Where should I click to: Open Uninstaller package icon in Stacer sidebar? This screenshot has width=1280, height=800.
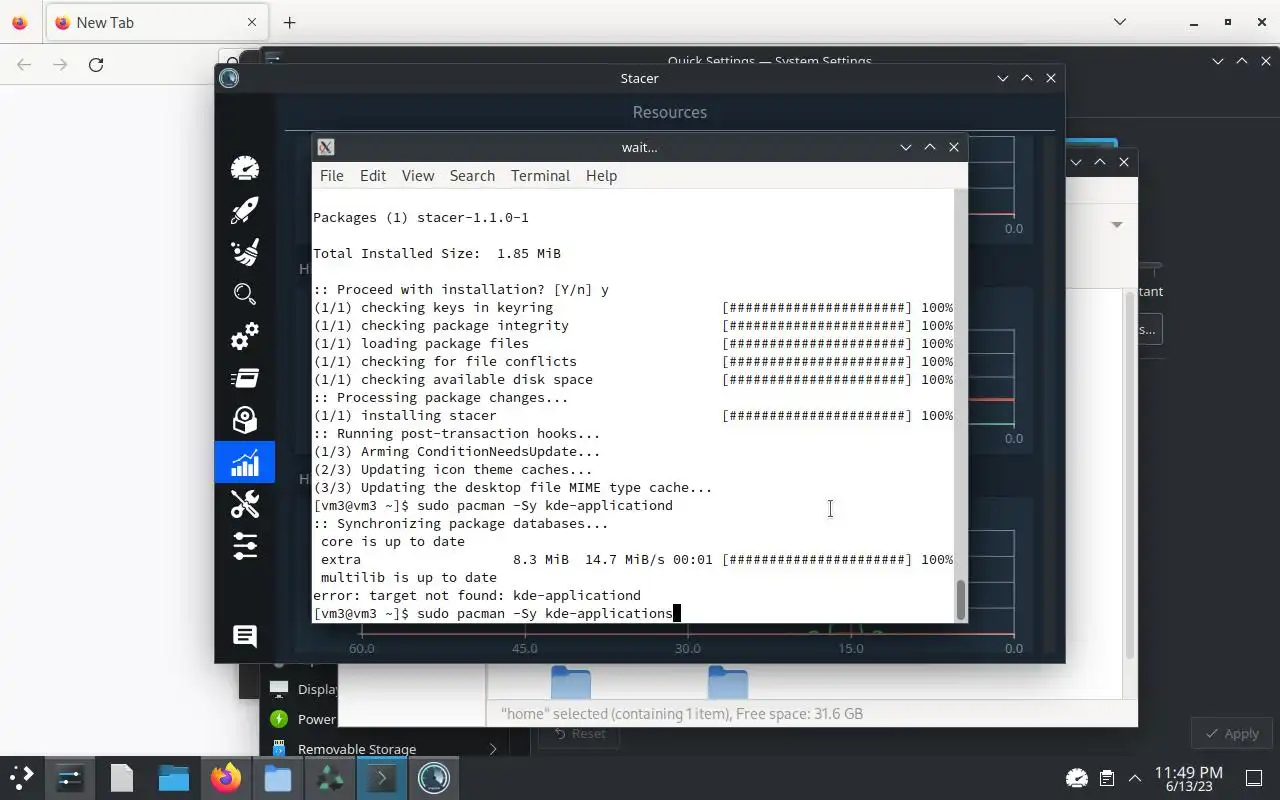click(x=245, y=420)
